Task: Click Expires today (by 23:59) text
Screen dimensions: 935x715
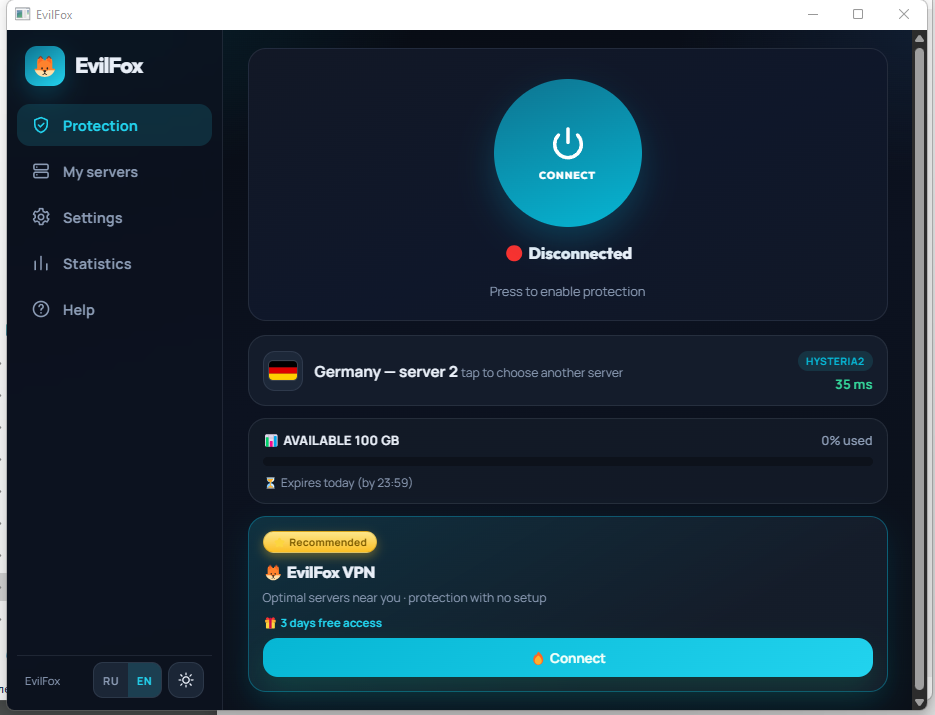Action: pyautogui.click(x=346, y=483)
